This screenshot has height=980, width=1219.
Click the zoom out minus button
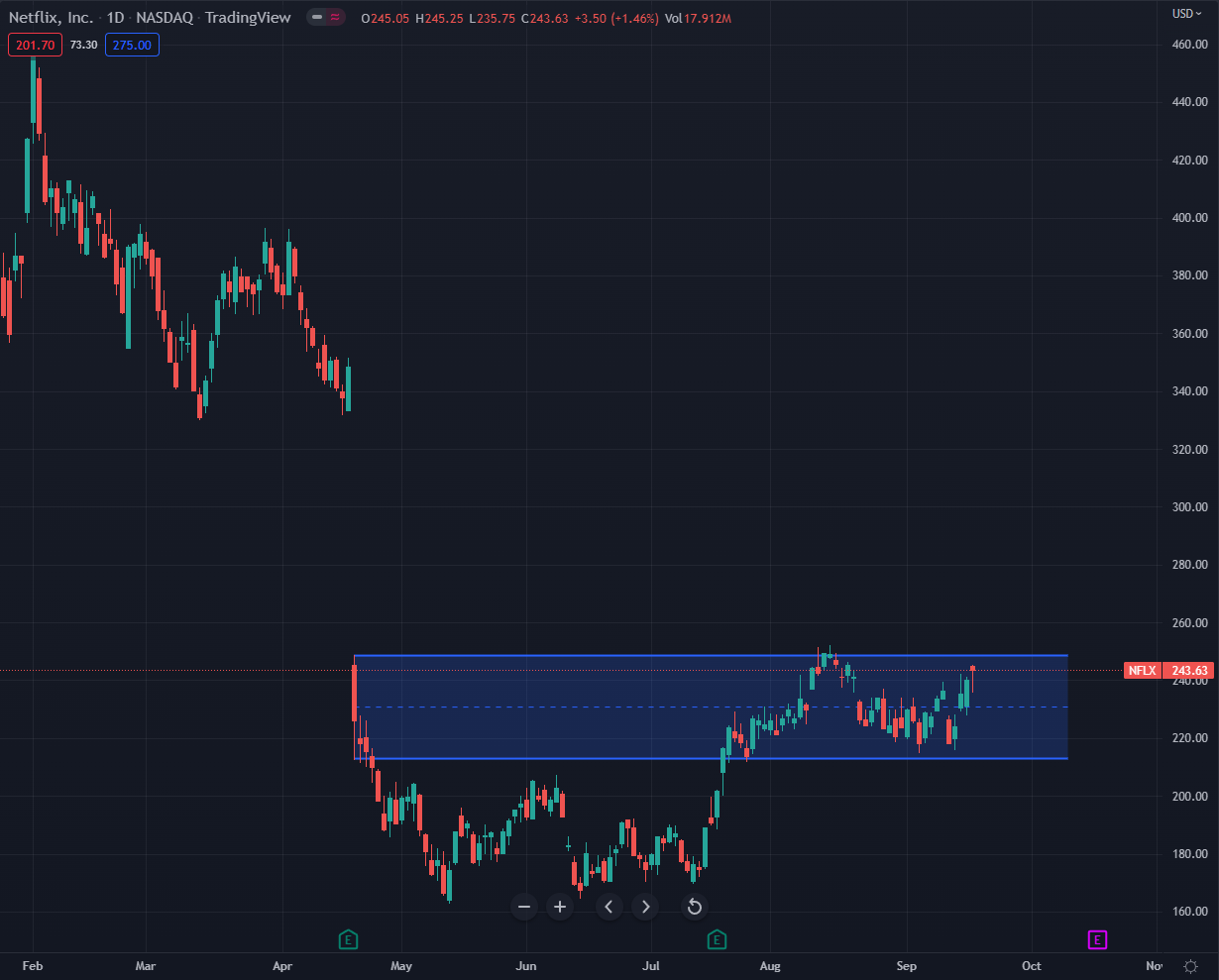click(x=524, y=907)
